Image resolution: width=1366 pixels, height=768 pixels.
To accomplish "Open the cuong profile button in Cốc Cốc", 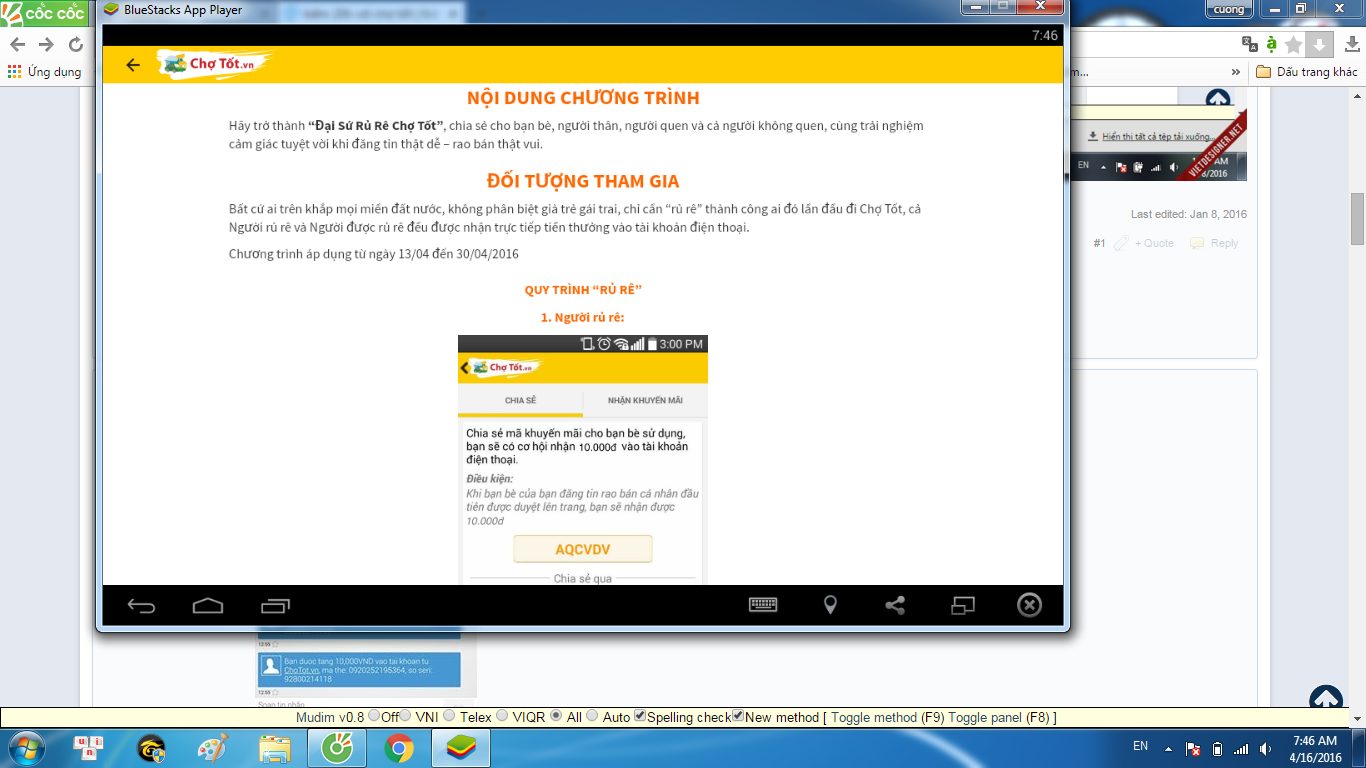I will coord(1229,9).
